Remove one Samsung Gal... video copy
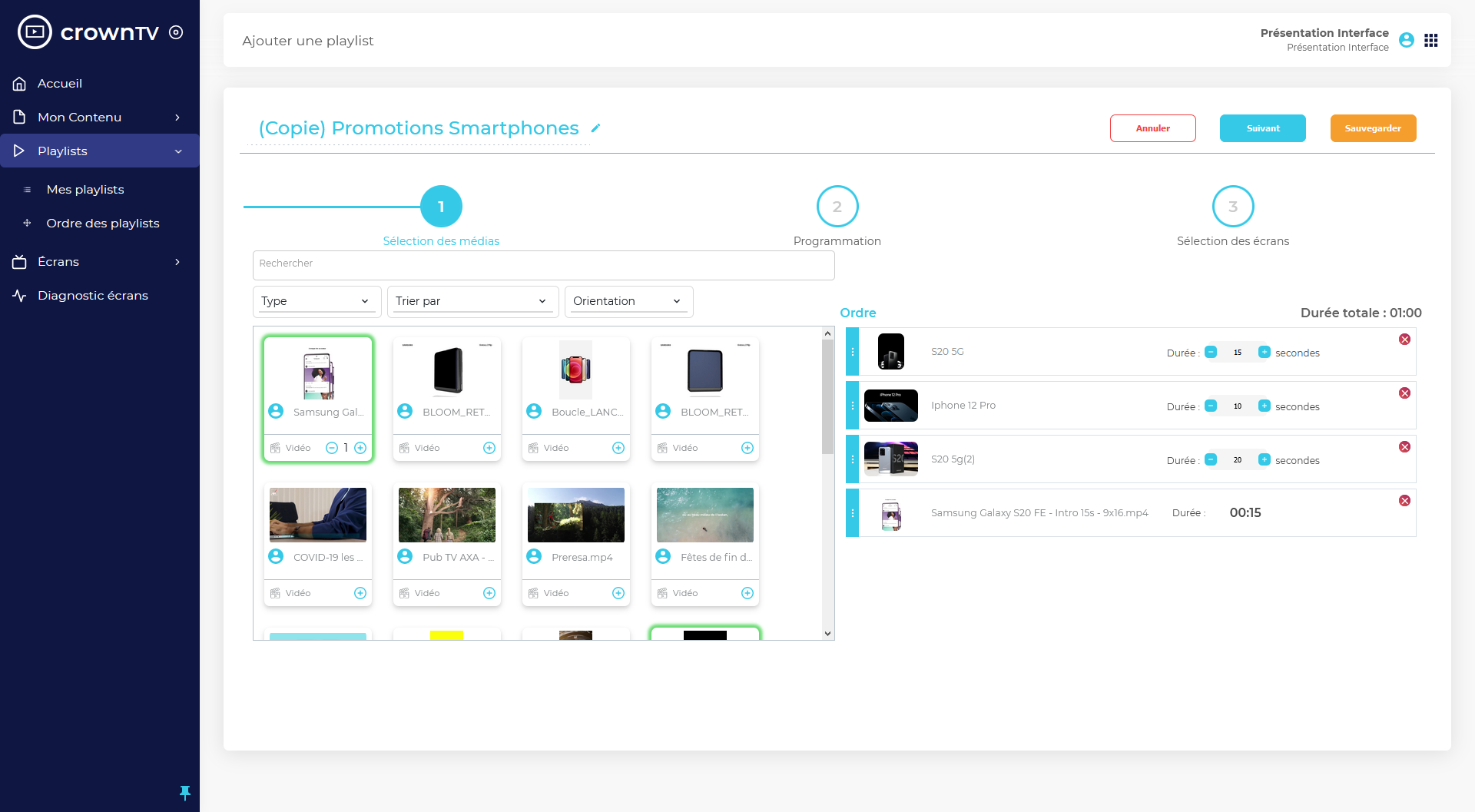Viewport: 1475px width, 812px height. pyautogui.click(x=332, y=448)
